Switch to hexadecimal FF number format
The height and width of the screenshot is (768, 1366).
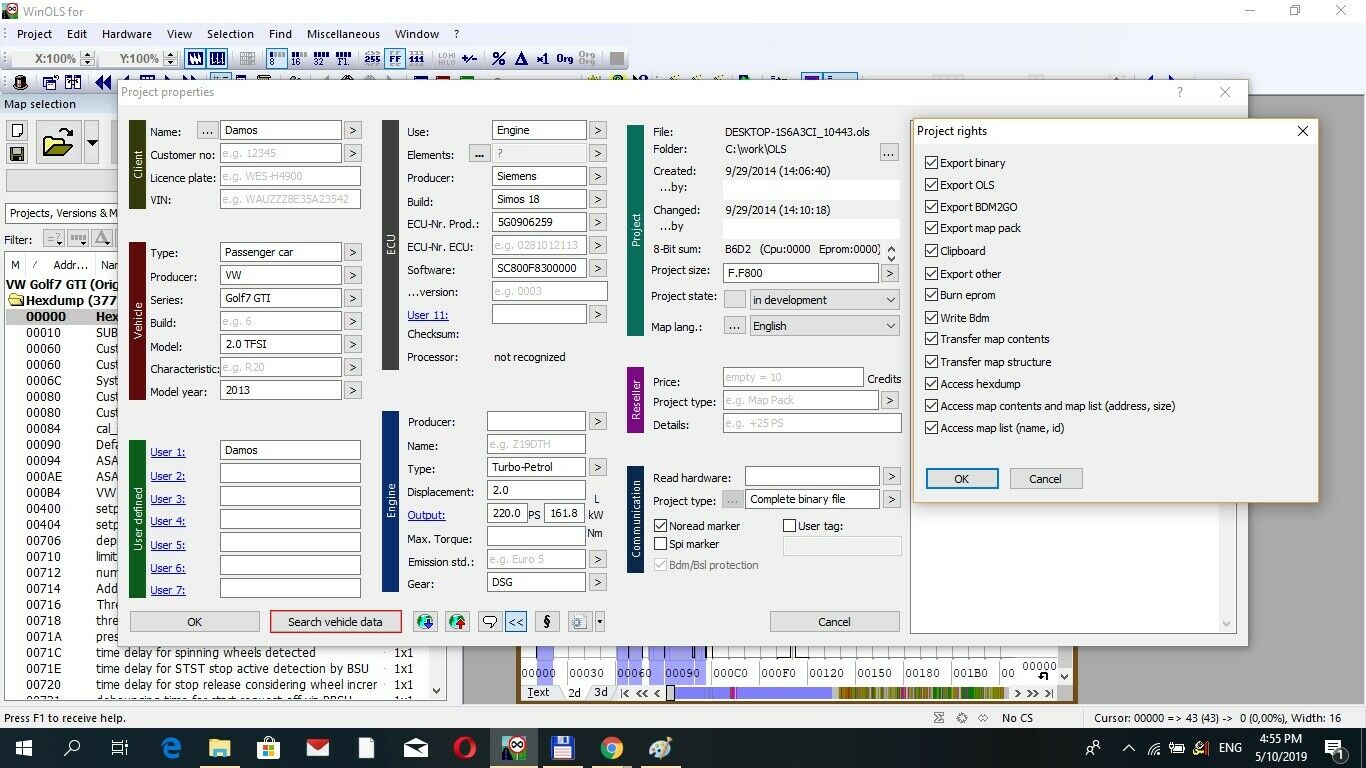(x=395, y=59)
